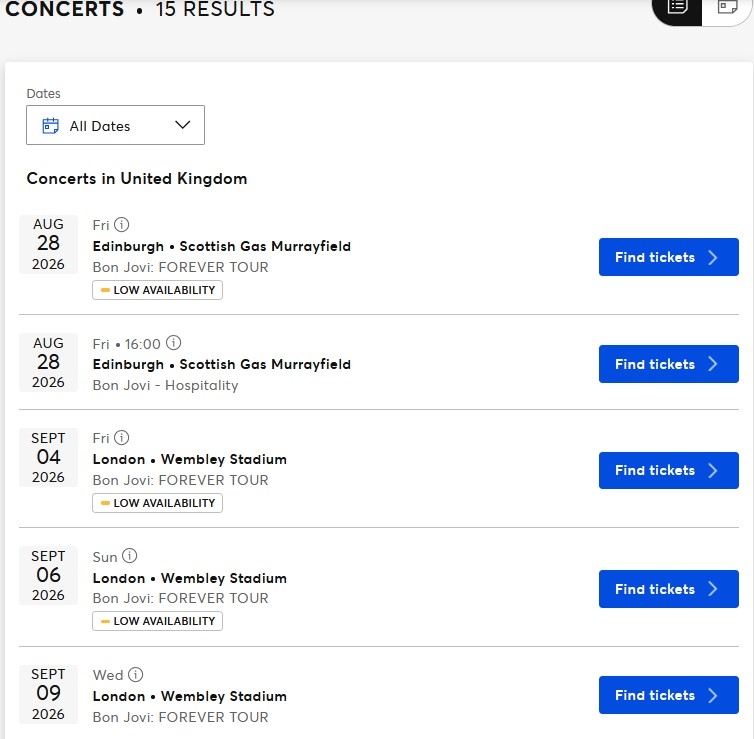Find tickets for Sept 04 Wembley show
Image resolution: width=754 pixels, height=739 pixels.
click(x=668, y=470)
